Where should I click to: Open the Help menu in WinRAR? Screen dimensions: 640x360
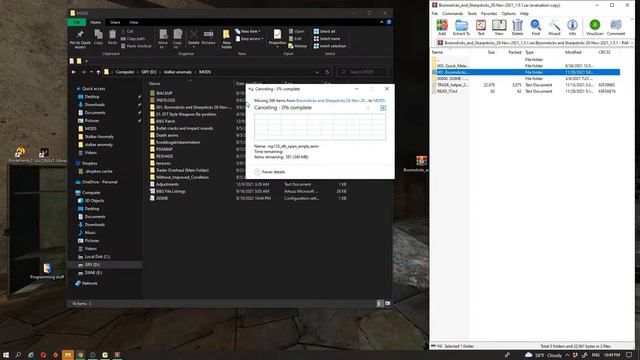[524, 13]
